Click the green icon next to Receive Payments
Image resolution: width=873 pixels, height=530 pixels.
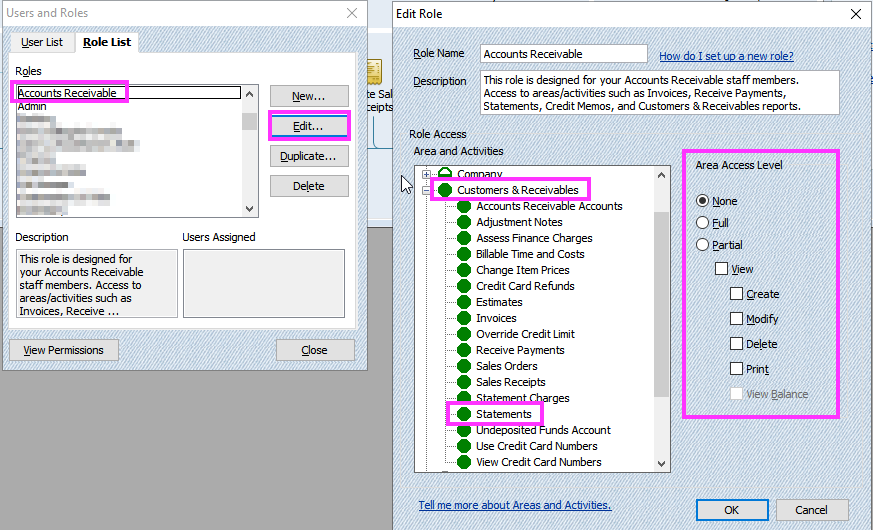pyautogui.click(x=464, y=350)
